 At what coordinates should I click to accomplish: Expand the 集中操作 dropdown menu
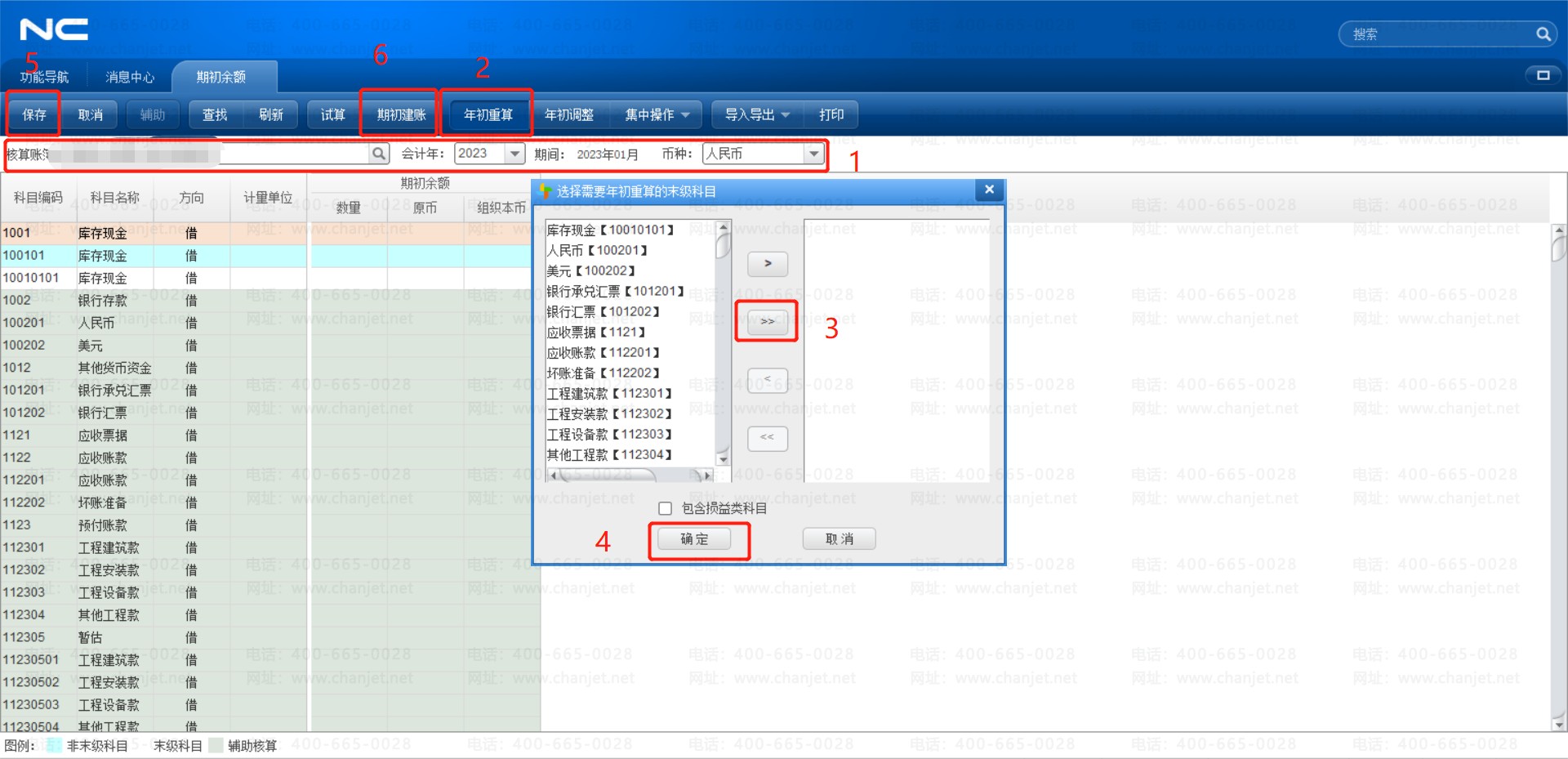(657, 115)
